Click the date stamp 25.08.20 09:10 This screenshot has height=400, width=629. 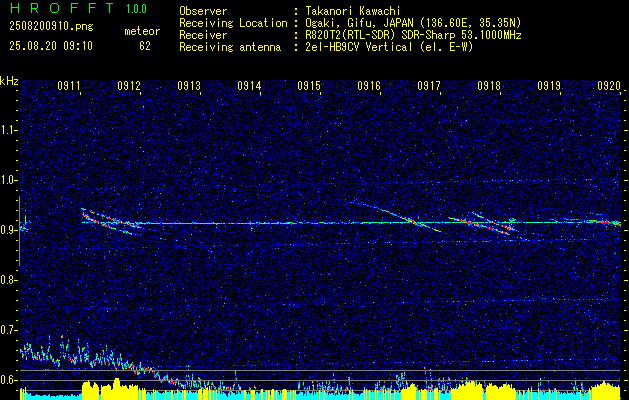coord(51,46)
